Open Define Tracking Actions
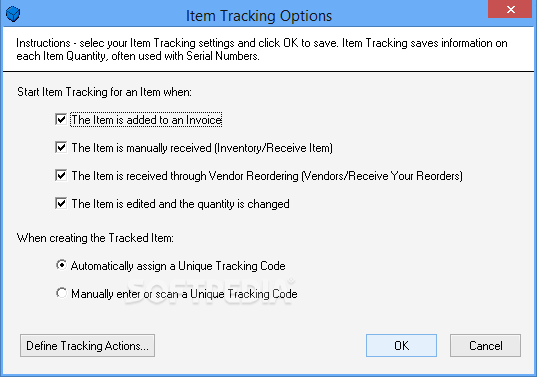The image size is (537, 377). tap(87, 345)
